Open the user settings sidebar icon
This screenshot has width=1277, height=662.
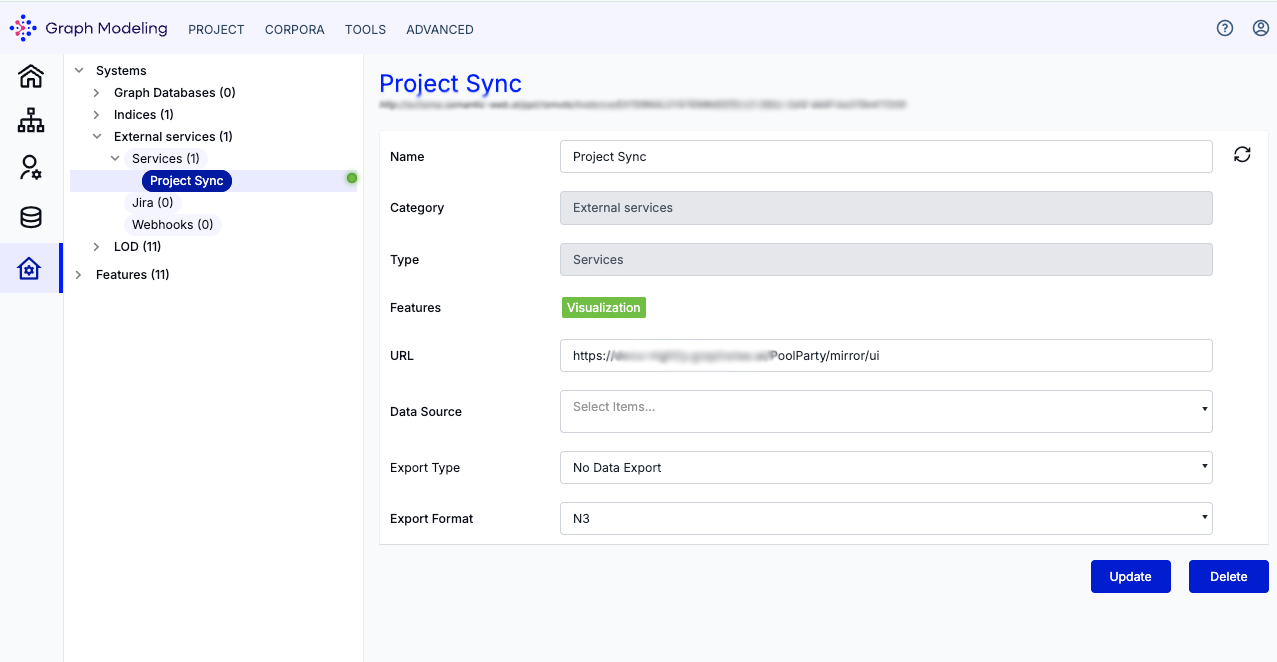click(31, 167)
